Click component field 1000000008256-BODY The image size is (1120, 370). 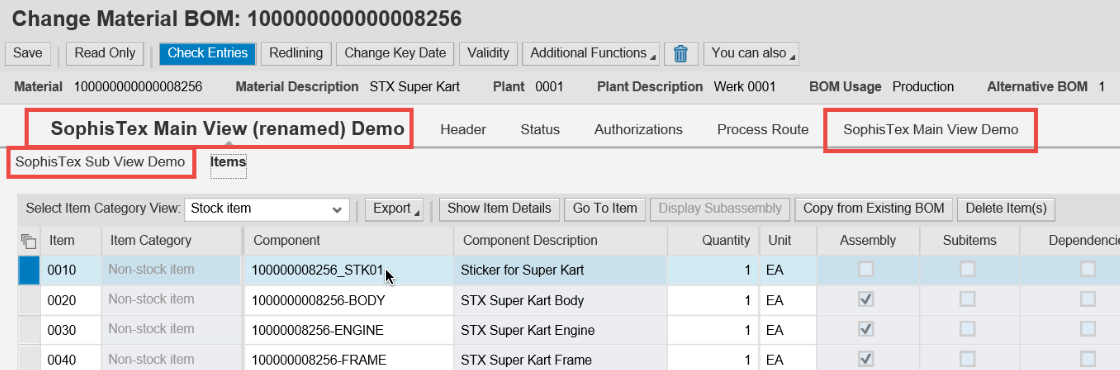[349, 300]
